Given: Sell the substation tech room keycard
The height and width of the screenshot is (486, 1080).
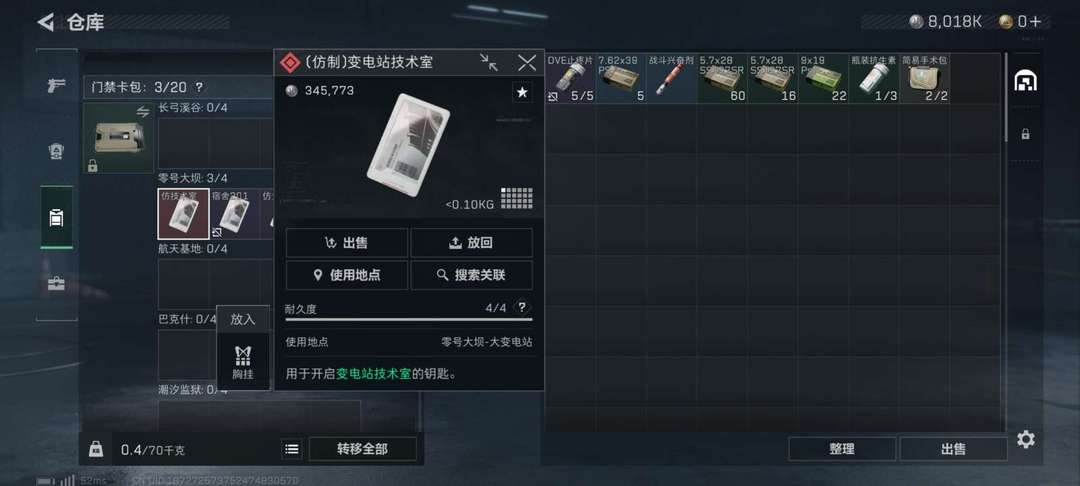Looking at the screenshot, I should coord(346,242).
